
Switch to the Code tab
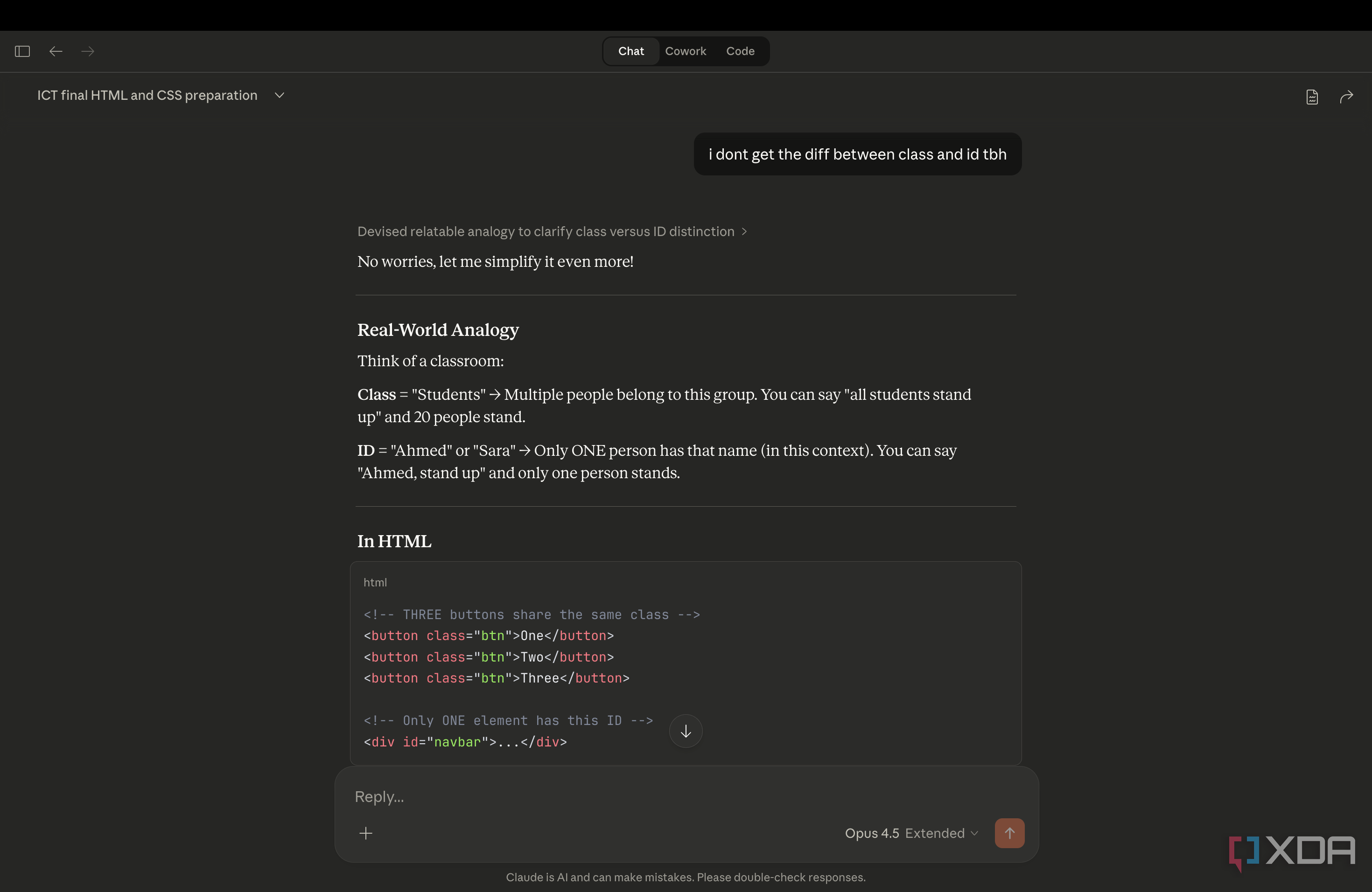740,51
